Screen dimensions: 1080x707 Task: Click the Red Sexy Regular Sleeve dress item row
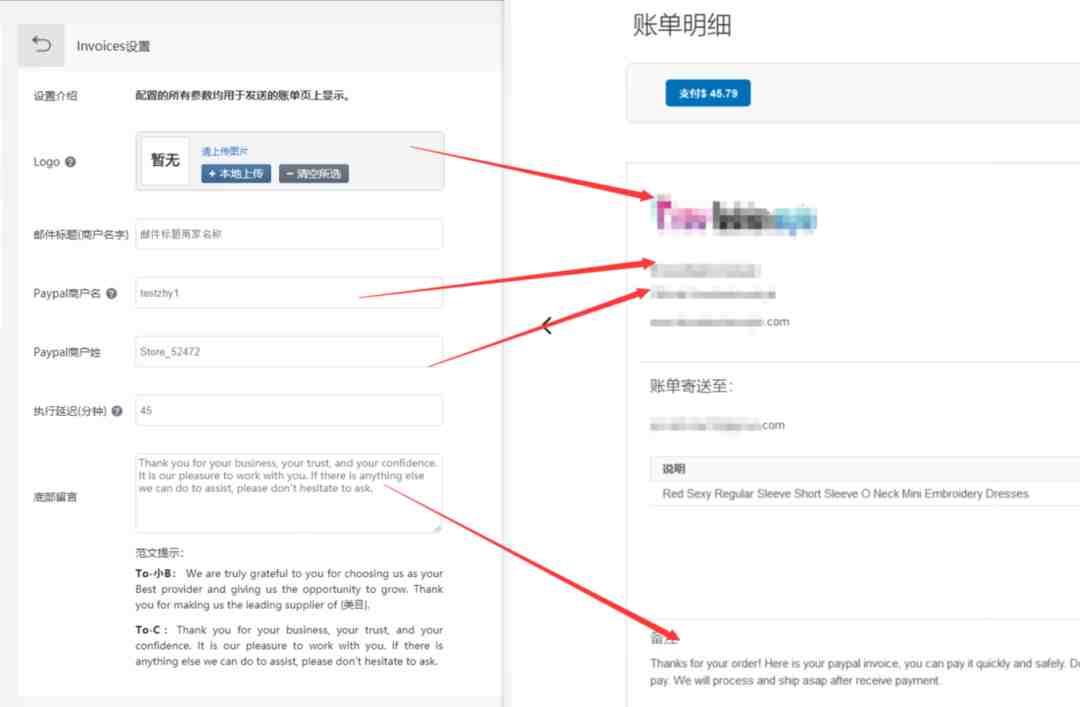(864, 493)
